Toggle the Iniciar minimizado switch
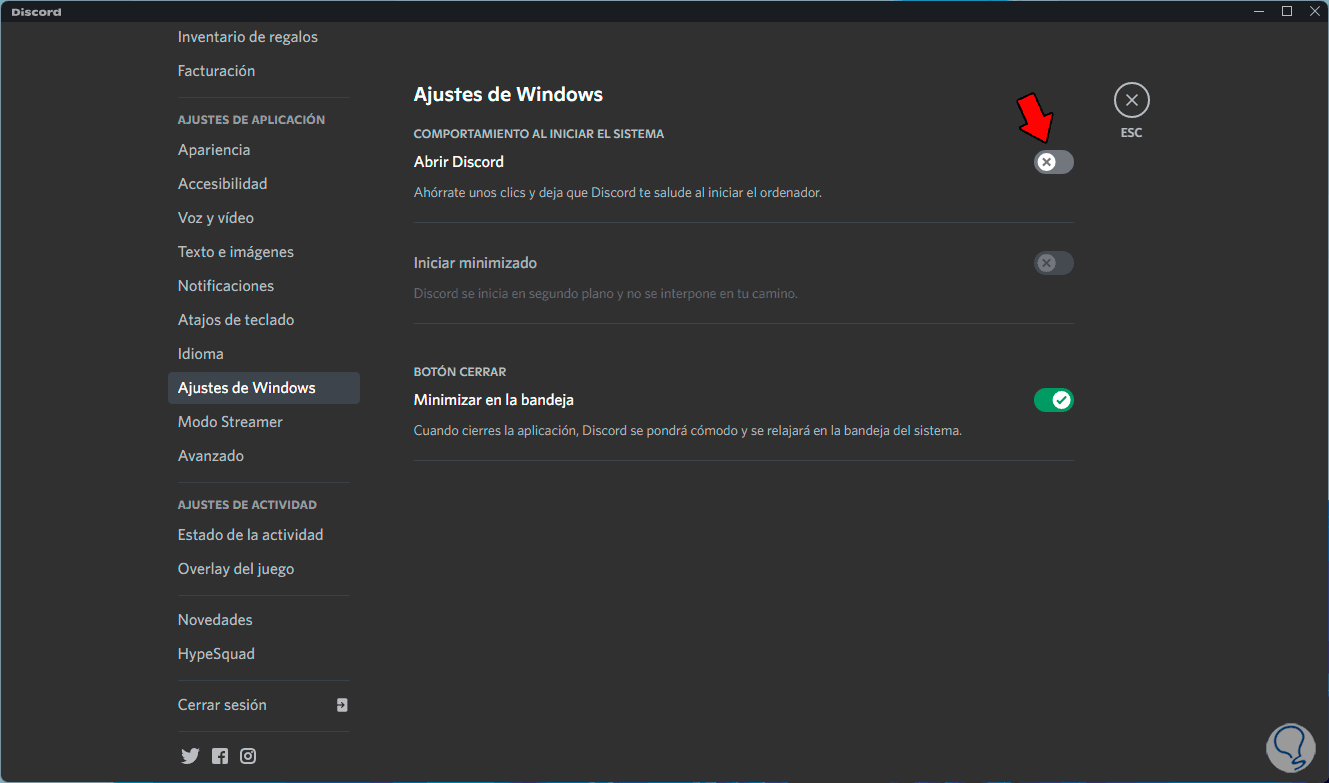Image resolution: width=1329 pixels, height=783 pixels. point(1054,263)
